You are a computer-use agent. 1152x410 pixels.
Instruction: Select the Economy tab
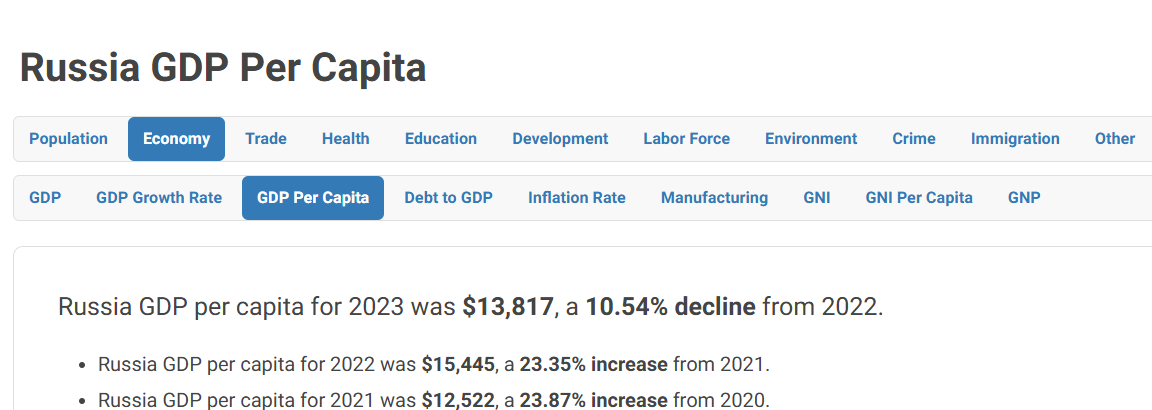[176, 139]
